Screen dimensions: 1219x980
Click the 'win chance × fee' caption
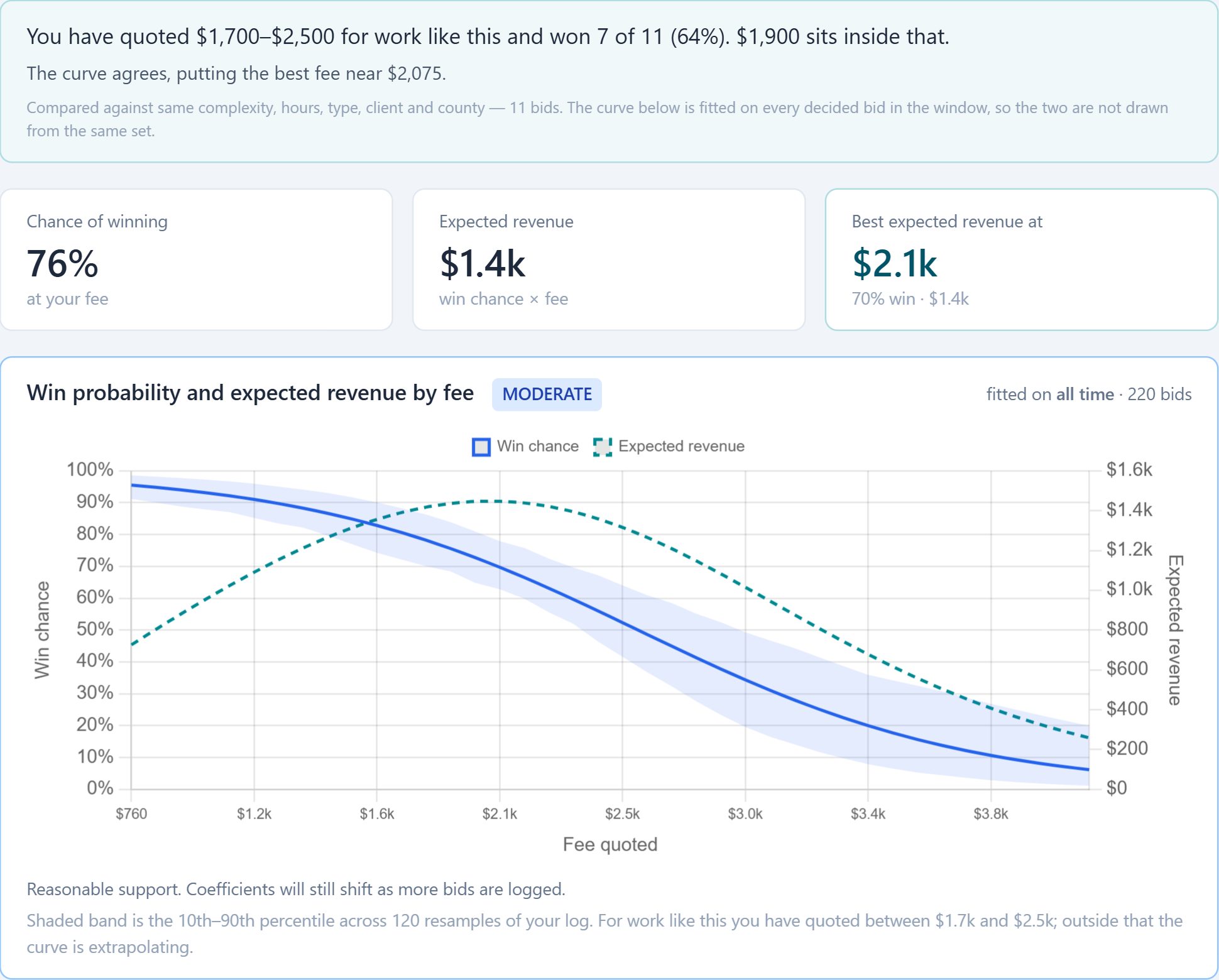503,299
